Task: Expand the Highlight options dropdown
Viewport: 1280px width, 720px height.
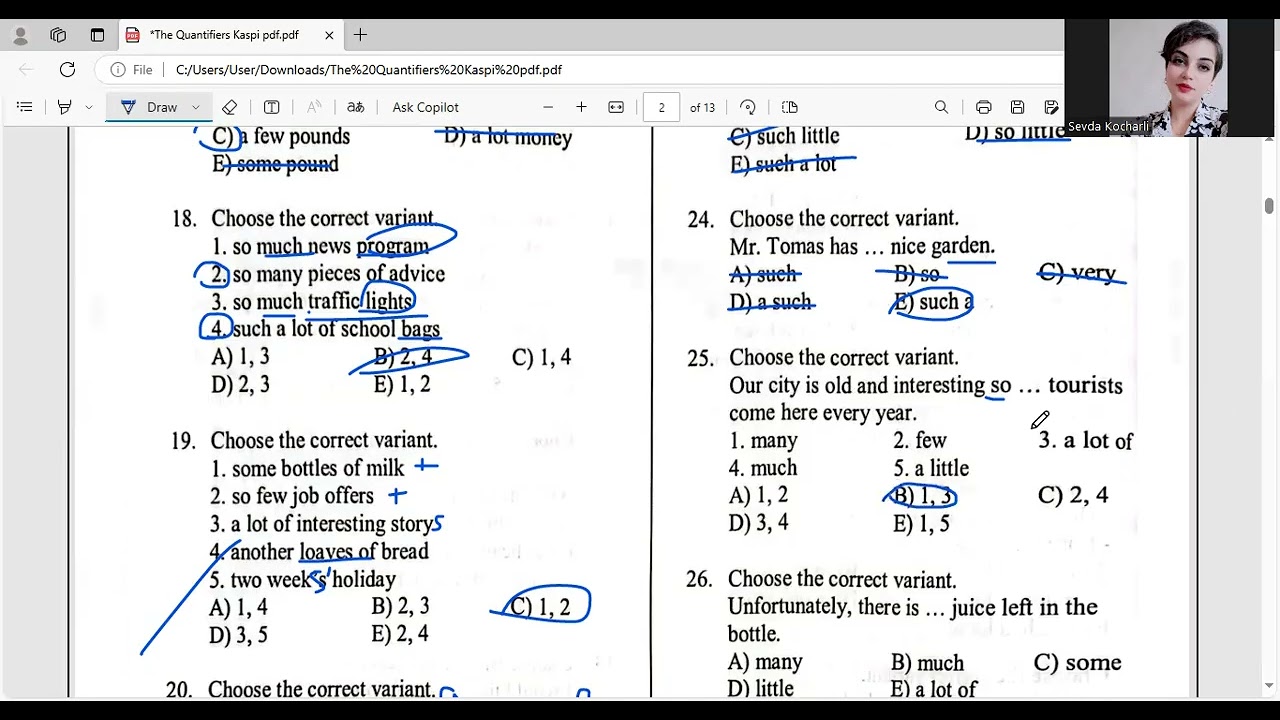Action: pos(89,107)
